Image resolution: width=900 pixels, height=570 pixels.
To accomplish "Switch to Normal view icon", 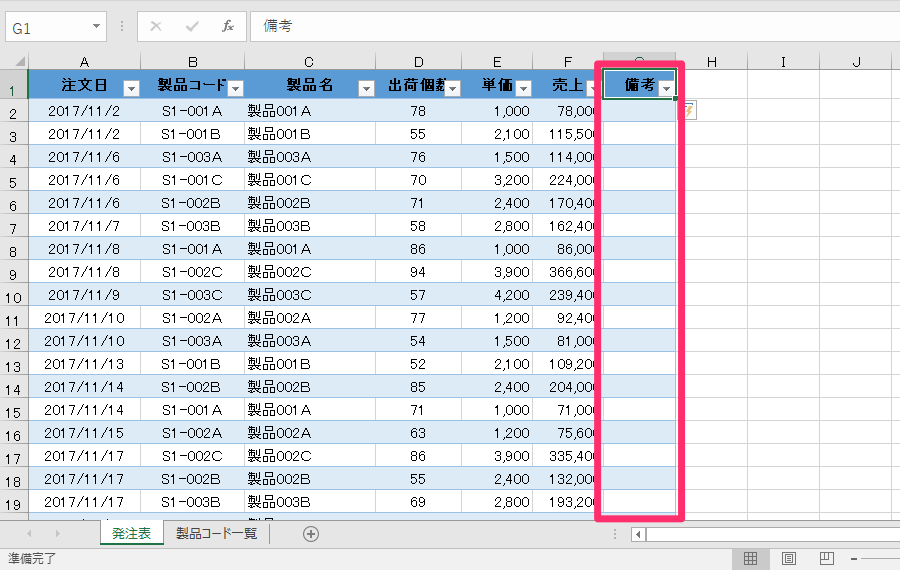I will (750, 558).
